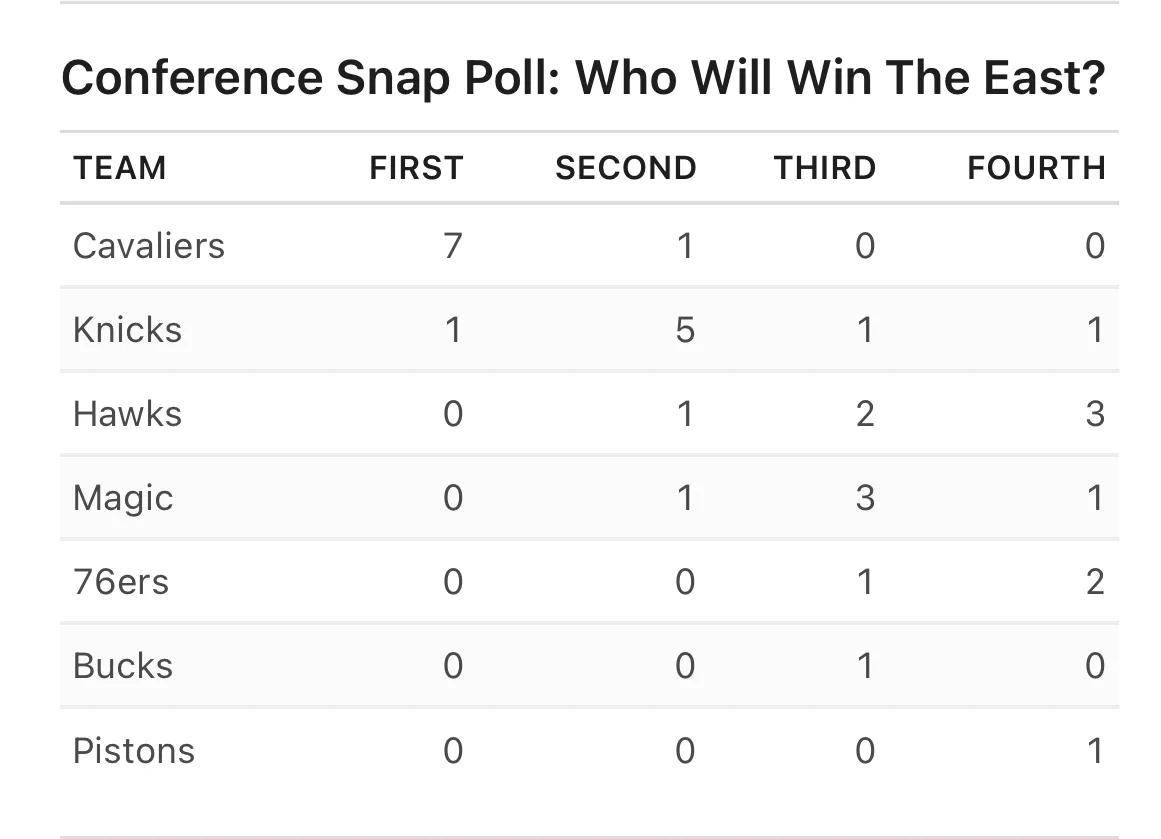The height and width of the screenshot is (839, 1161).
Task: Click the poll title heading
Action: coord(583,78)
